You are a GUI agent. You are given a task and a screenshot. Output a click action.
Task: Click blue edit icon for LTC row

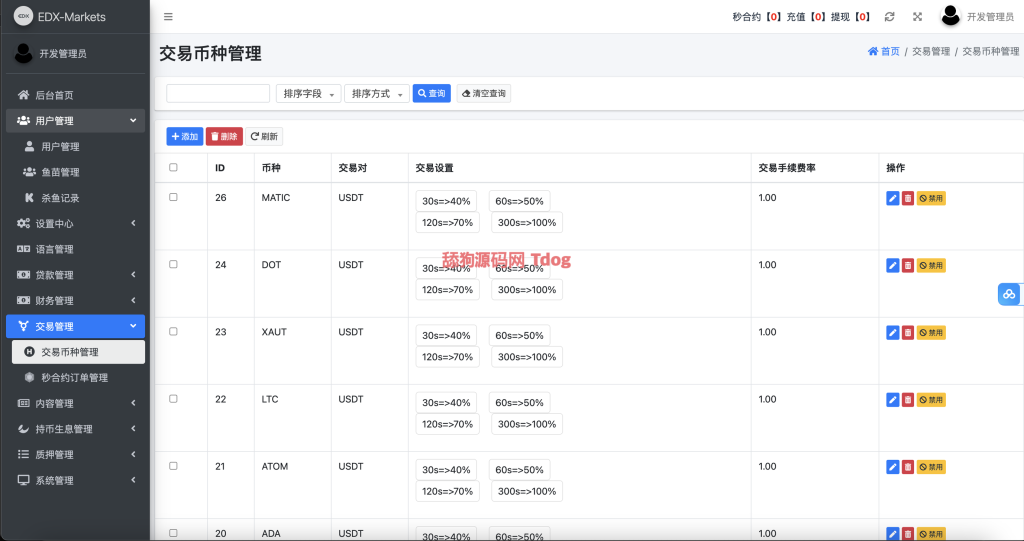point(892,400)
